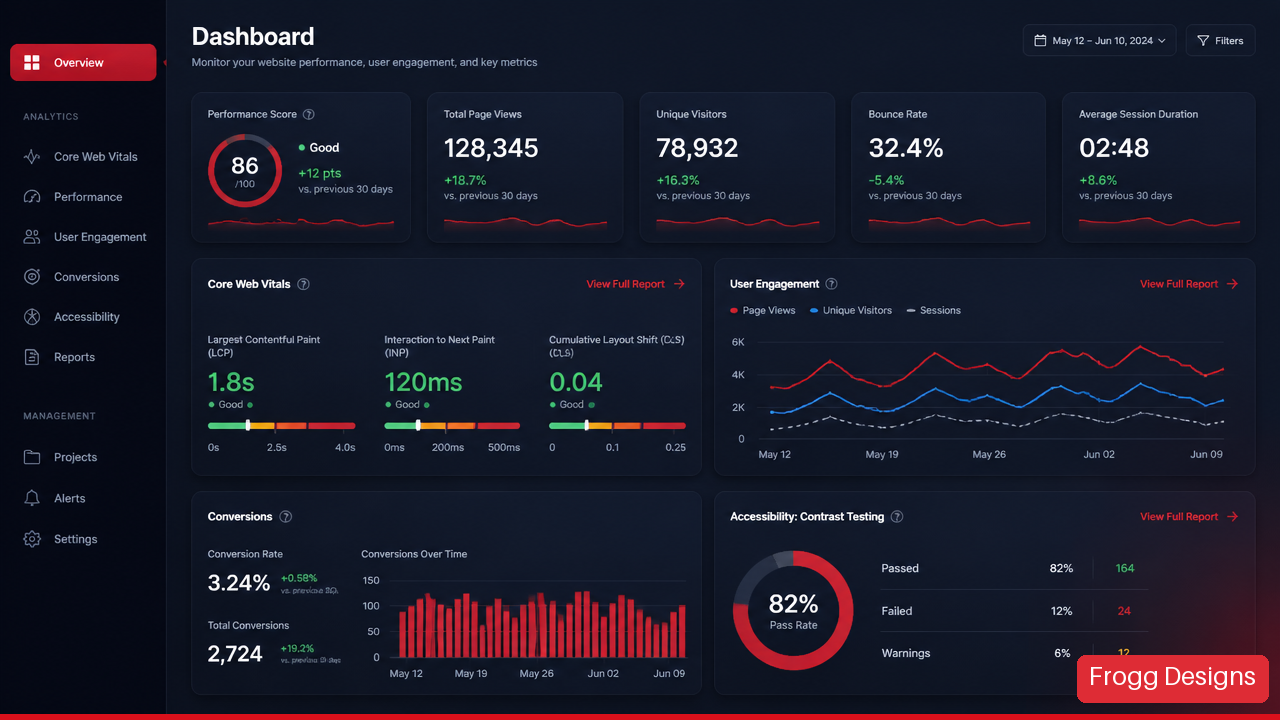The width and height of the screenshot is (1280, 720).
Task: Click the Warnings row 6% value
Action: (1062, 653)
